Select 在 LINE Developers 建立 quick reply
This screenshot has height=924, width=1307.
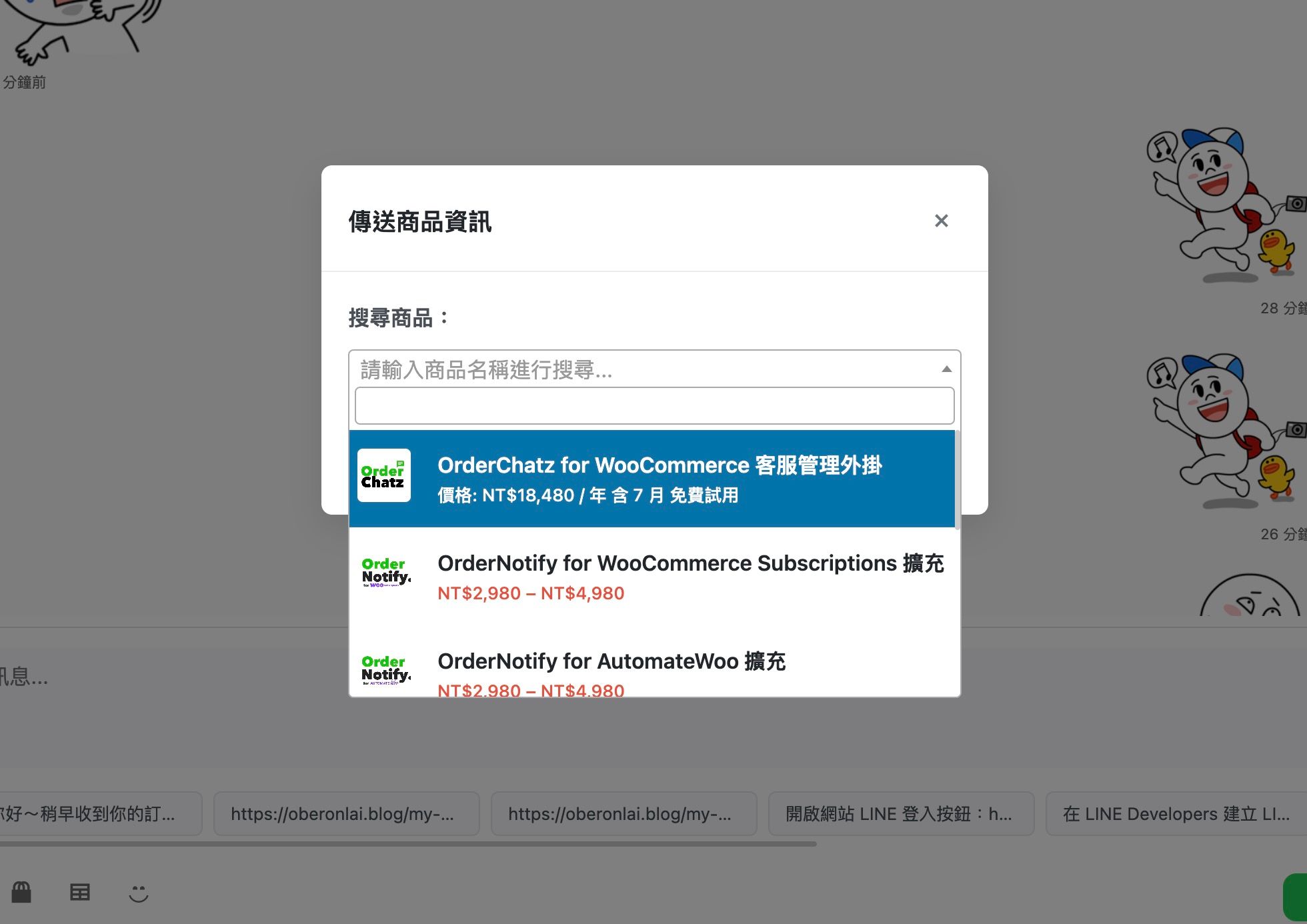pyautogui.click(x=1175, y=813)
